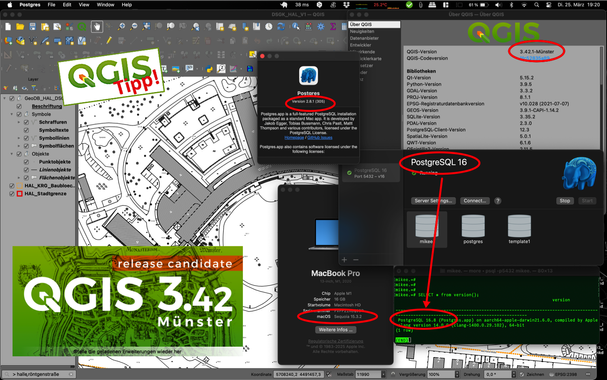The image size is (607, 380).
Task: Open the View menu
Action: 84,5
